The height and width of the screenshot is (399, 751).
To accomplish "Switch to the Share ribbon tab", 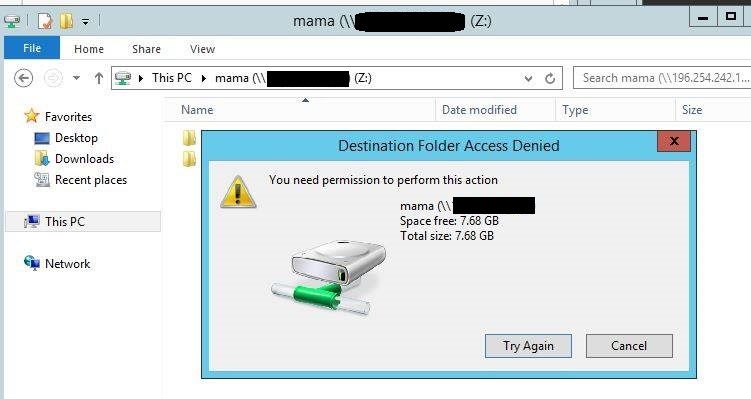I will pyautogui.click(x=146, y=49).
